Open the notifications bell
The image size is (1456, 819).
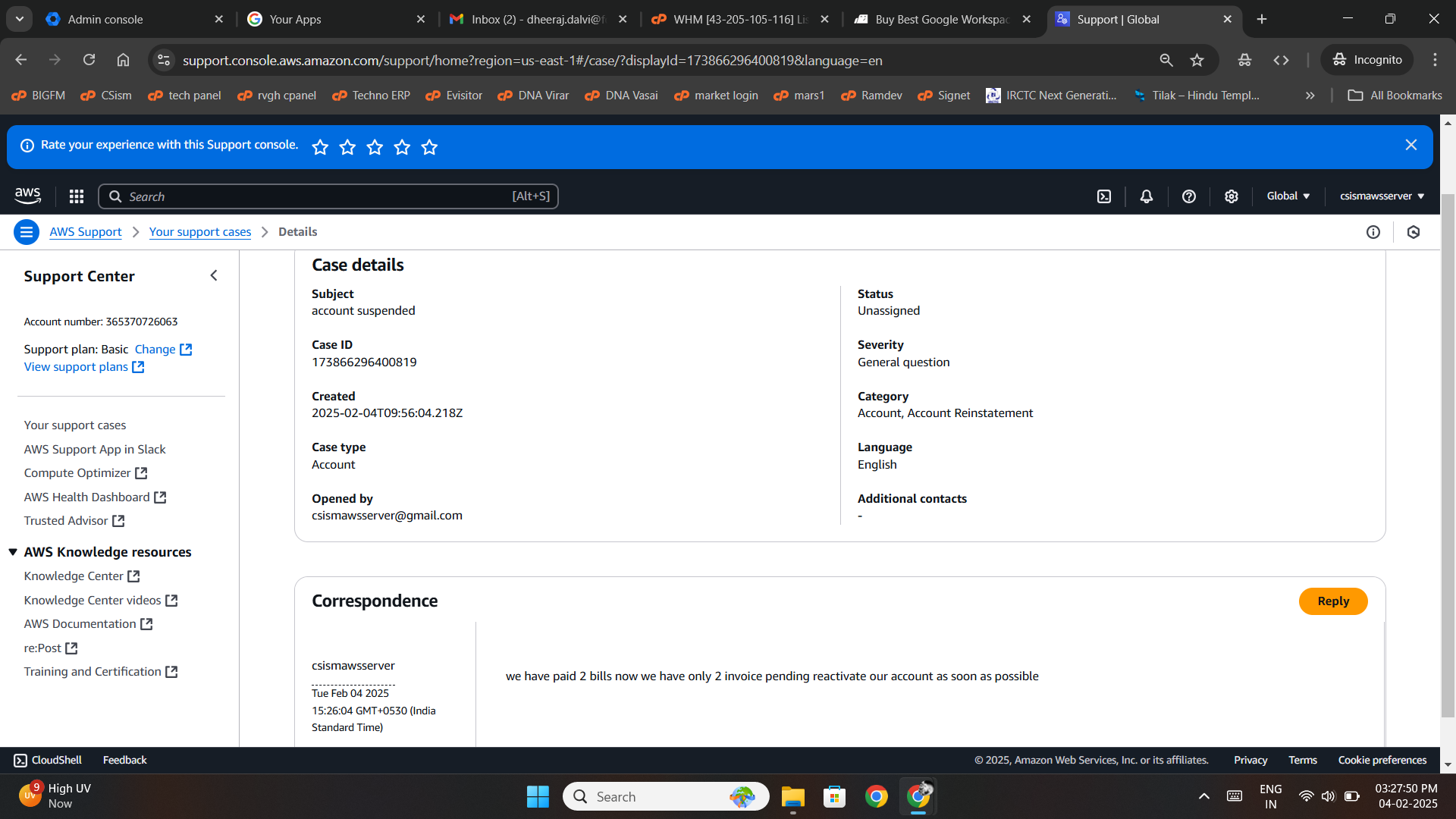point(1147,196)
